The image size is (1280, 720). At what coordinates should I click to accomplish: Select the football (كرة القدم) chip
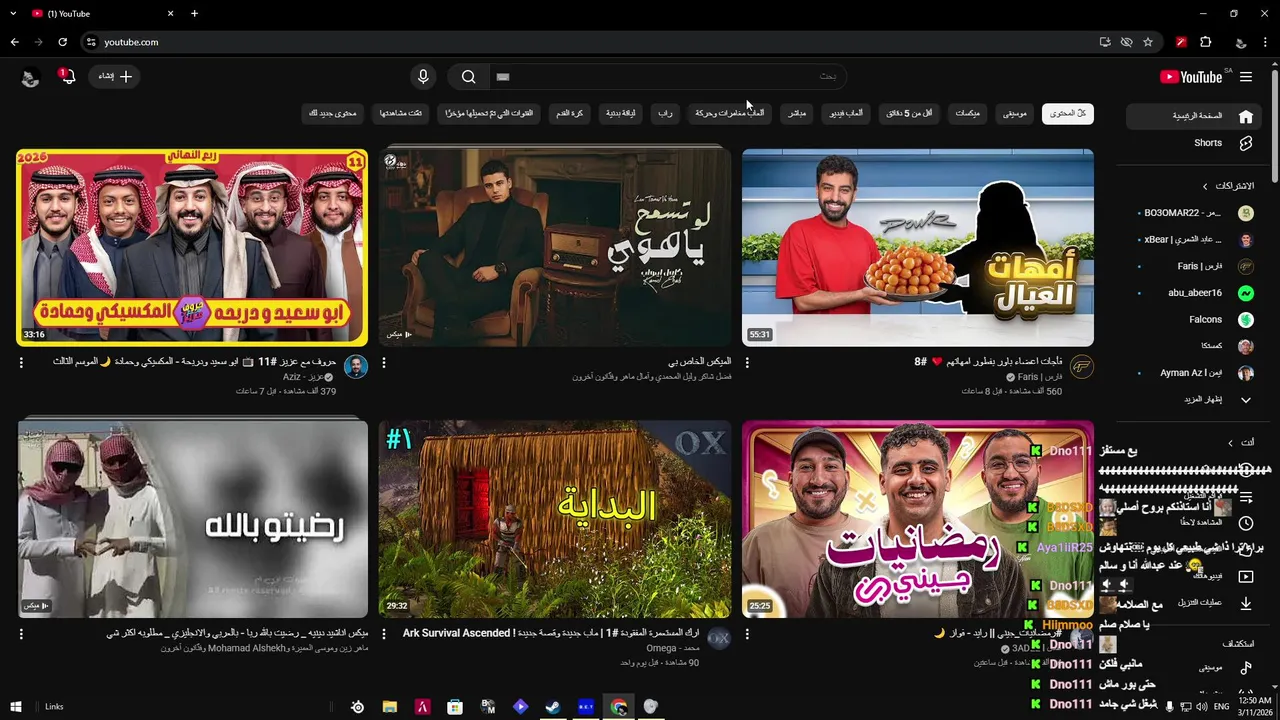[570, 113]
